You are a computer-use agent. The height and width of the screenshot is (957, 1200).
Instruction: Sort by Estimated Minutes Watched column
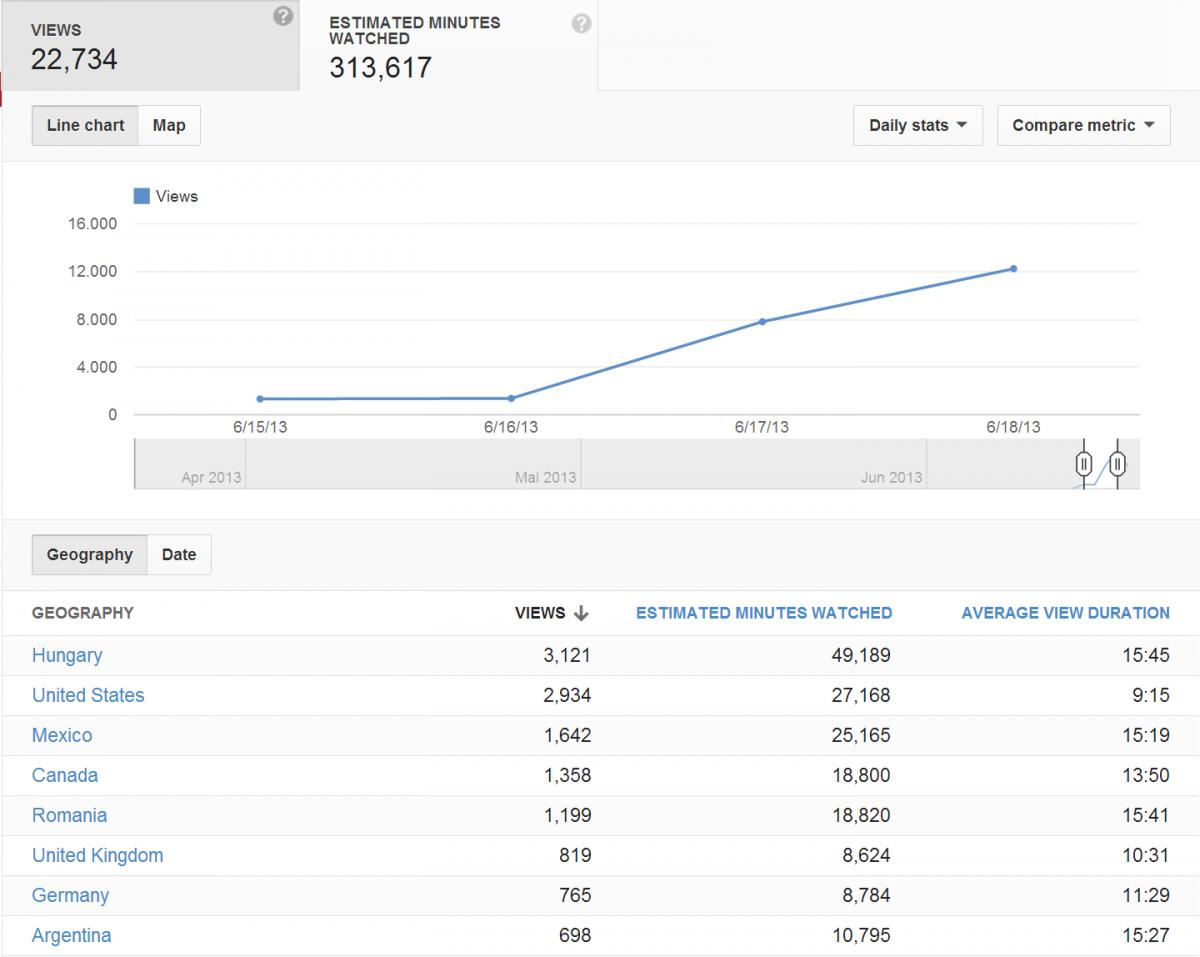click(764, 613)
